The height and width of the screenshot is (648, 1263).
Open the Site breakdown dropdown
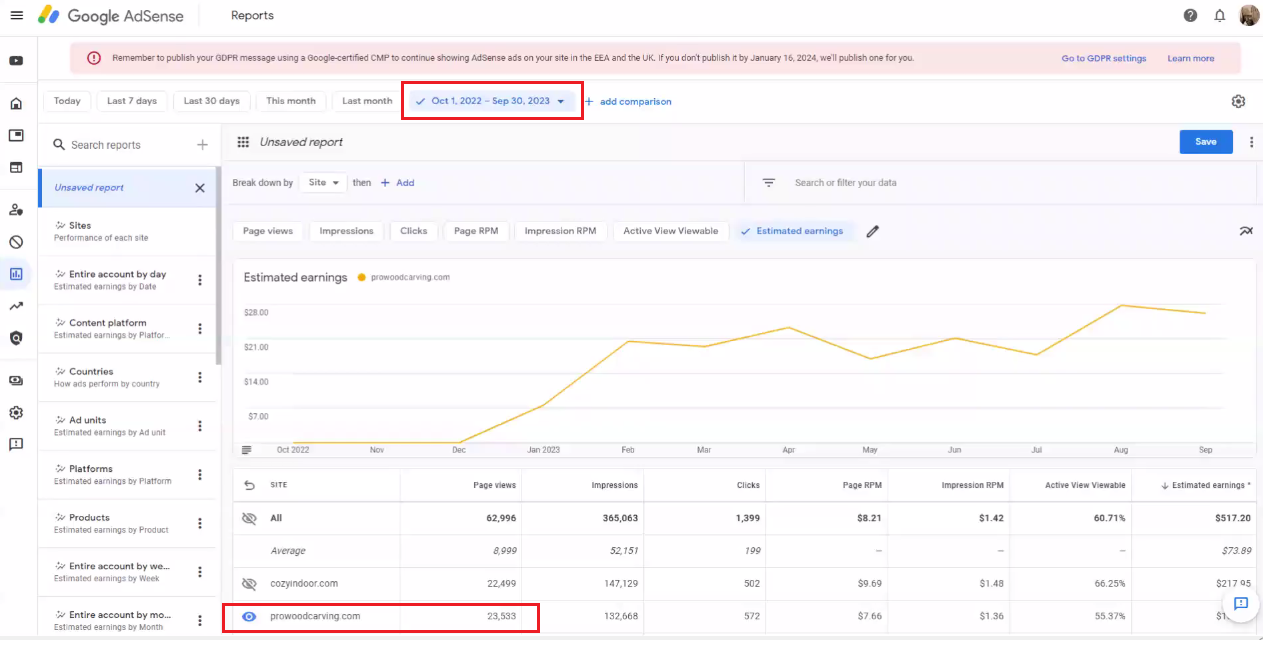click(323, 183)
